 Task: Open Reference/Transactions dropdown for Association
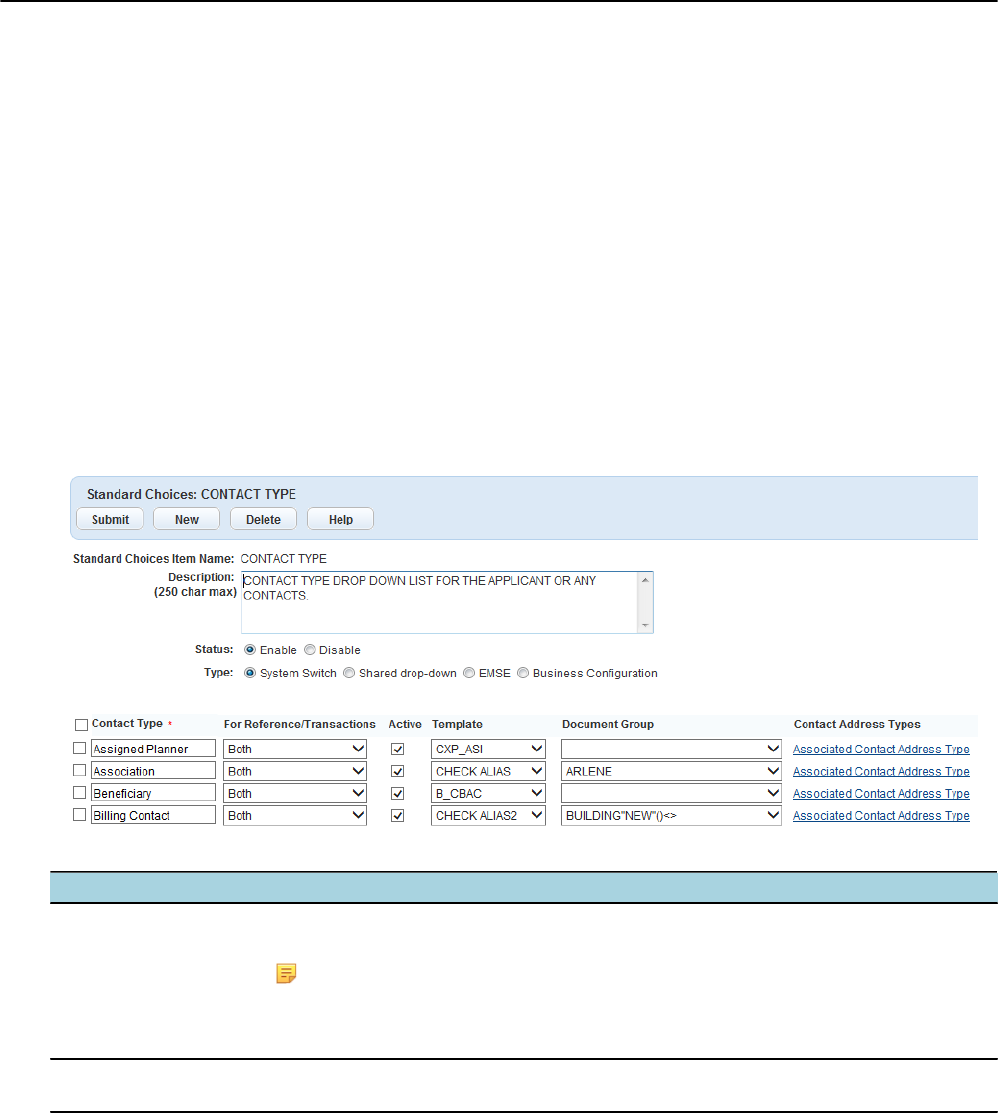[x=295, y=771]
